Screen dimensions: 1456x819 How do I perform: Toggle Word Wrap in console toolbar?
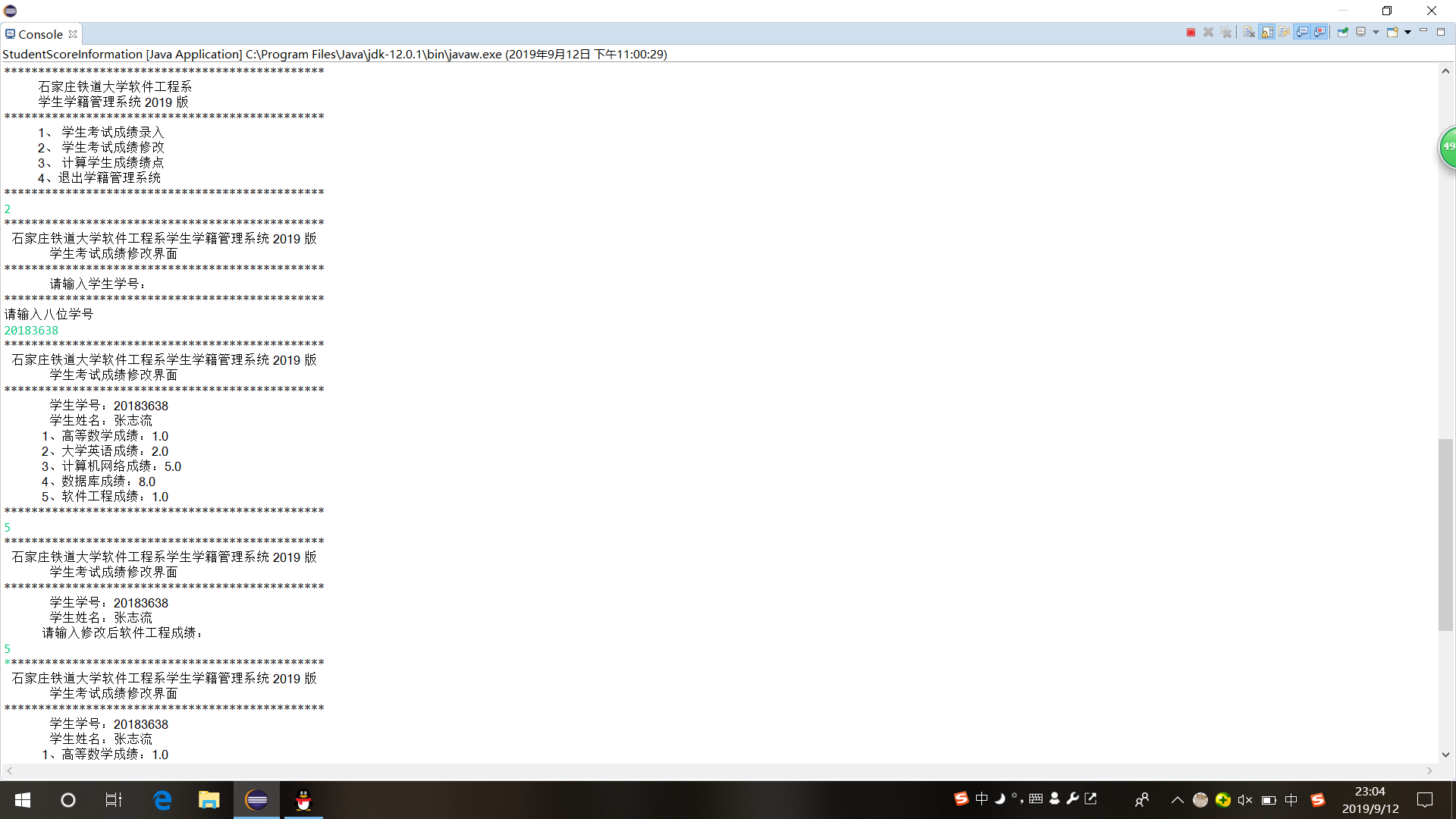tap(1285, 32)
